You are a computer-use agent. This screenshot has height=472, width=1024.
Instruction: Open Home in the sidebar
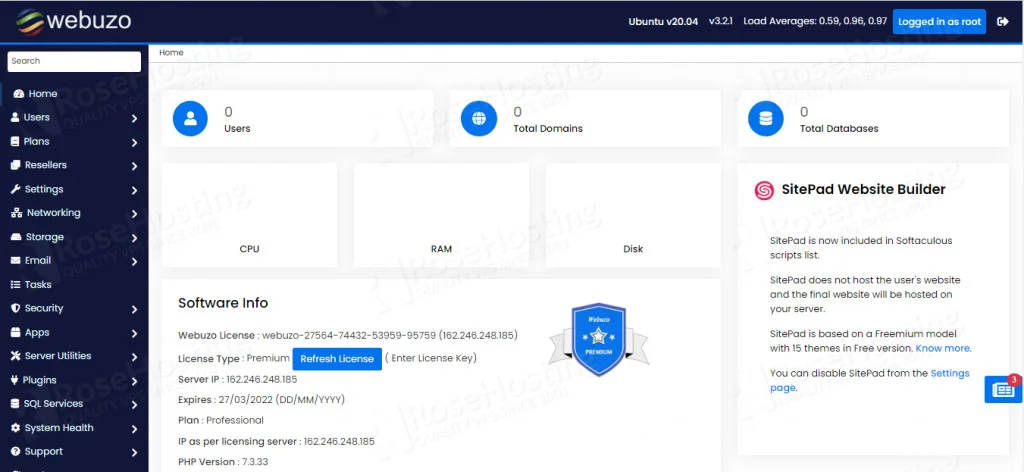[42, 94]
